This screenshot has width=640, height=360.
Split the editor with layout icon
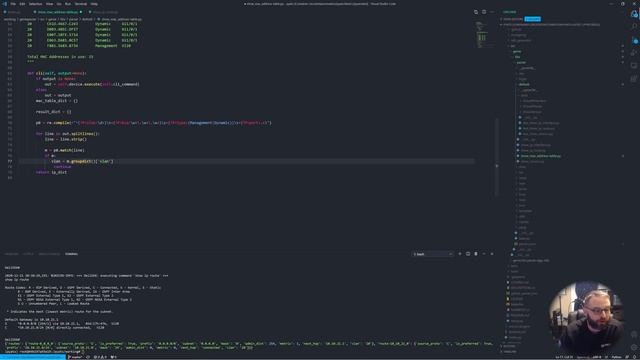[484, 12]
